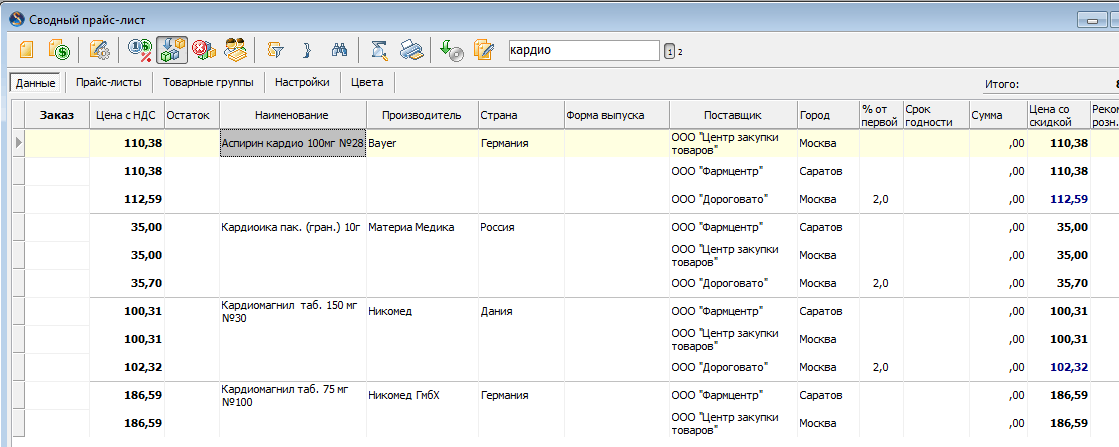This screenshot has width=1119, height=447.
Task: Click the 2,0 percent value in the 112,59 row
Action: pos(881,199)
